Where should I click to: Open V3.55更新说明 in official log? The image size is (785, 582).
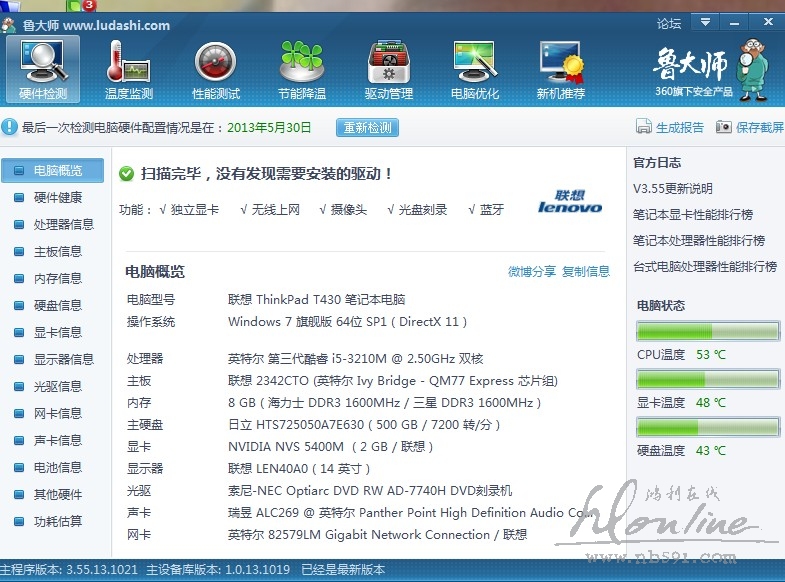672,189
